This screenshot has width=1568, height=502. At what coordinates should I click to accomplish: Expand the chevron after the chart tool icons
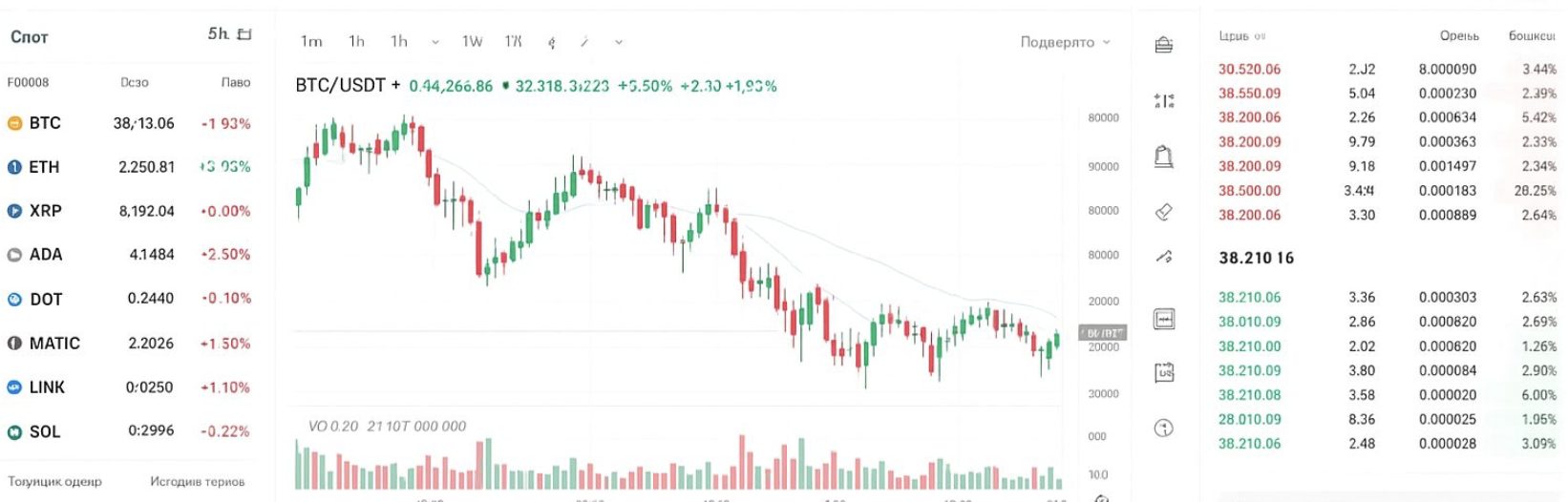pos(619,42)
